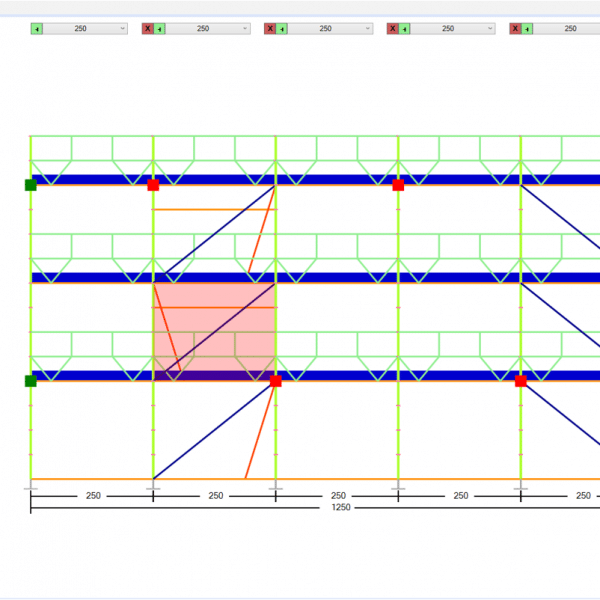The width and height of the screenshot is (600, 600).
Task: Click the 250 dimension label under the first bay
Action: (93, 496)
